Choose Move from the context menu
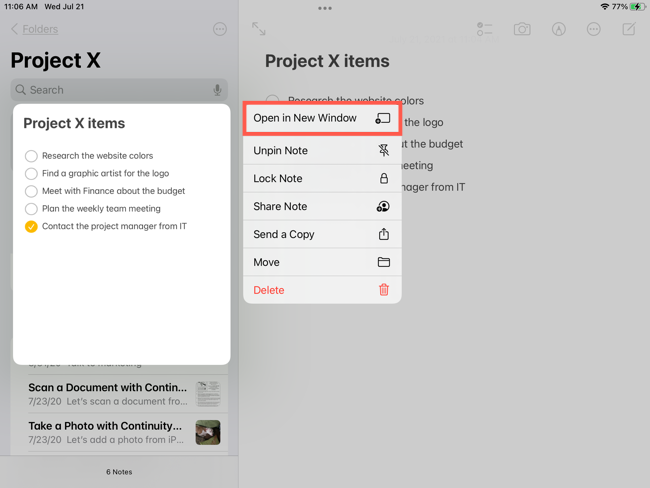 click(321, 262)
